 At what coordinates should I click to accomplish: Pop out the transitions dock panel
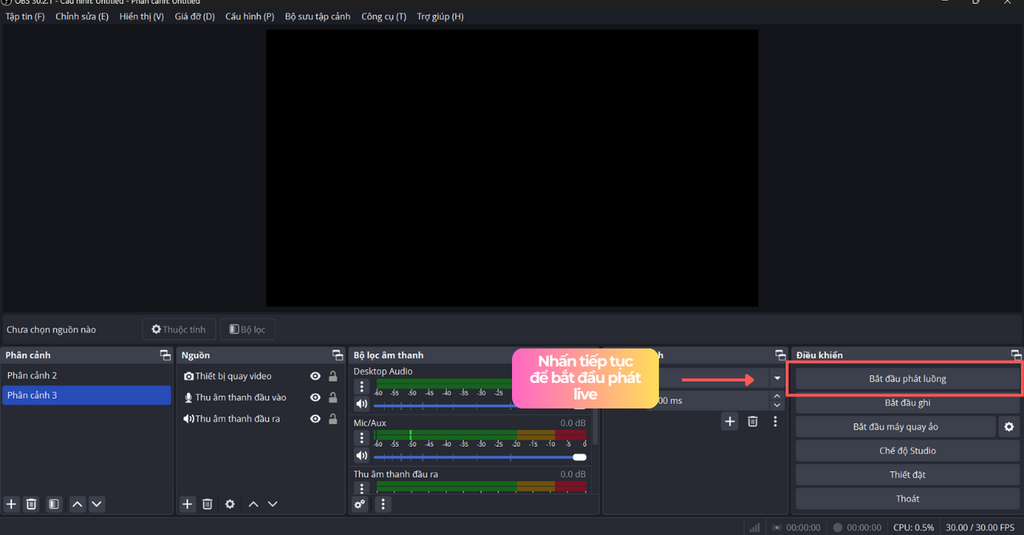pos(780,355)
